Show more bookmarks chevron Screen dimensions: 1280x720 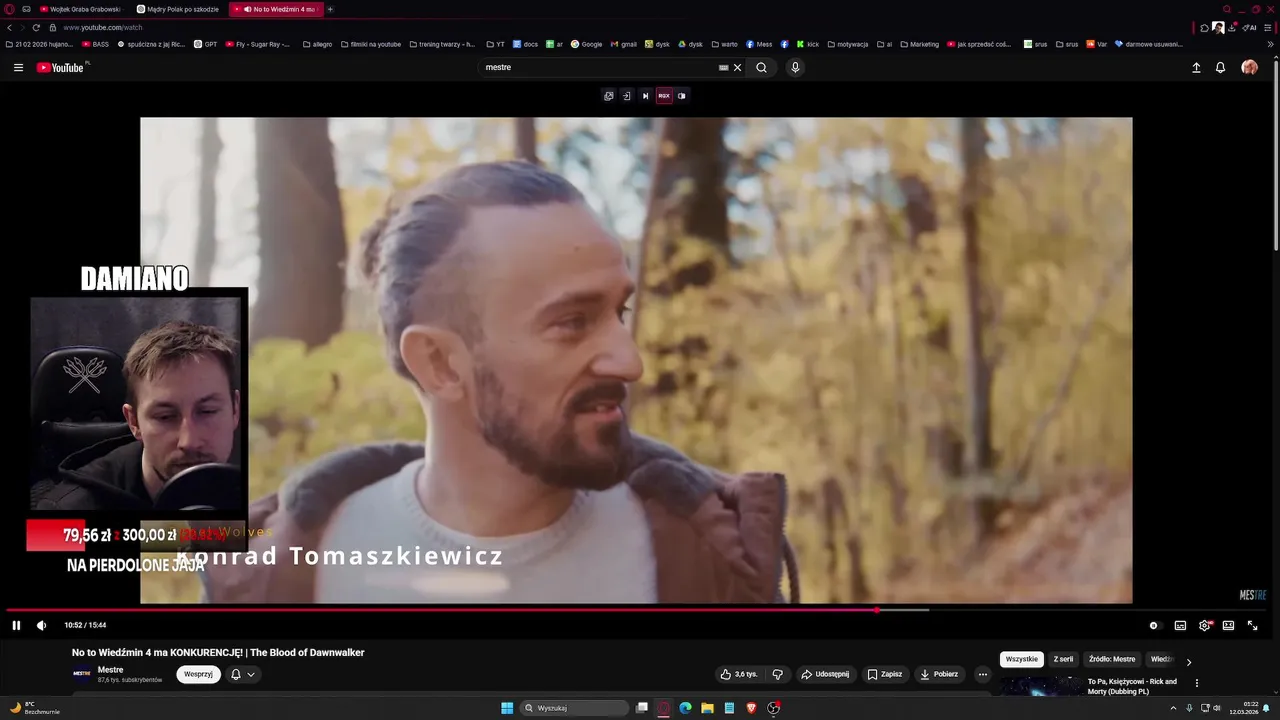pos(1271,44)
